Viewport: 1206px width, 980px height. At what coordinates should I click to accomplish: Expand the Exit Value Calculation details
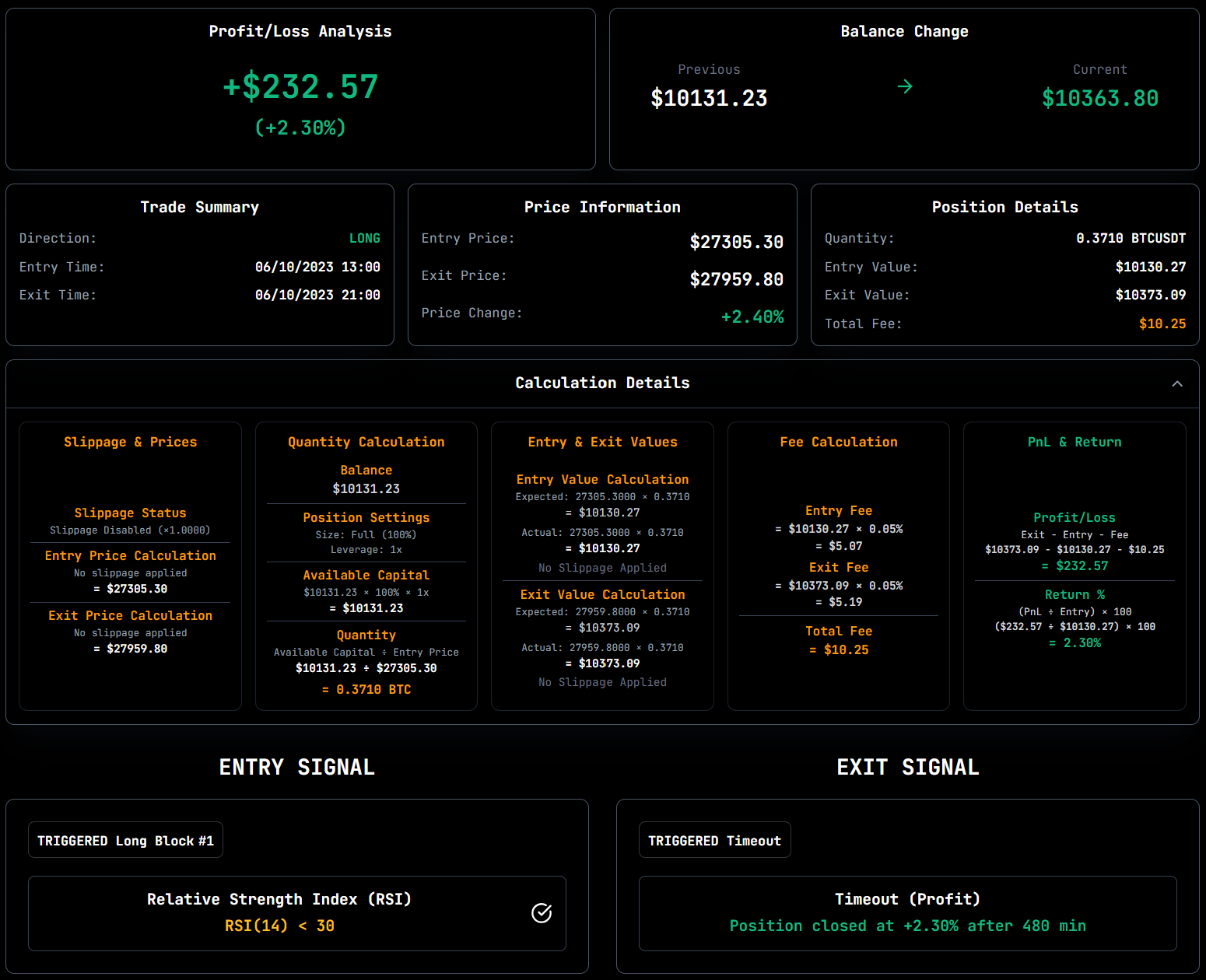click(x=602, y=593)
